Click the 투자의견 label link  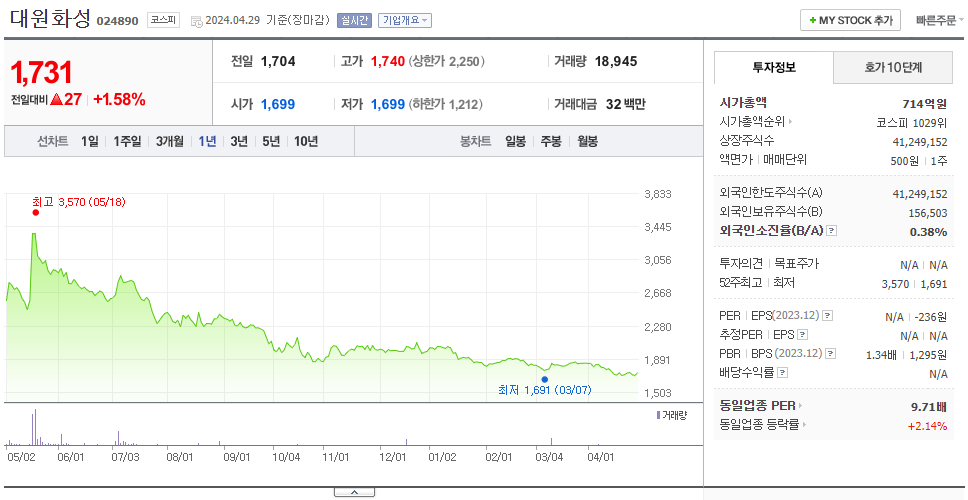pyautogui.click(x=741, y=264)
